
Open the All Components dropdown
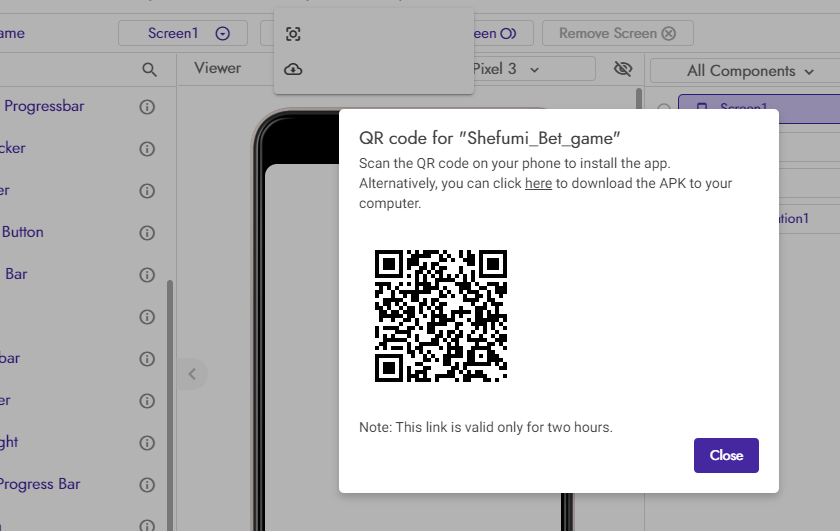(750, 71)
